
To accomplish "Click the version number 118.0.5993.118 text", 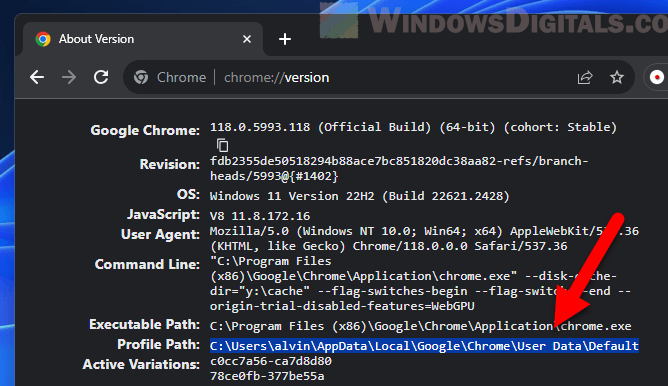I will [x=260, y=127].
